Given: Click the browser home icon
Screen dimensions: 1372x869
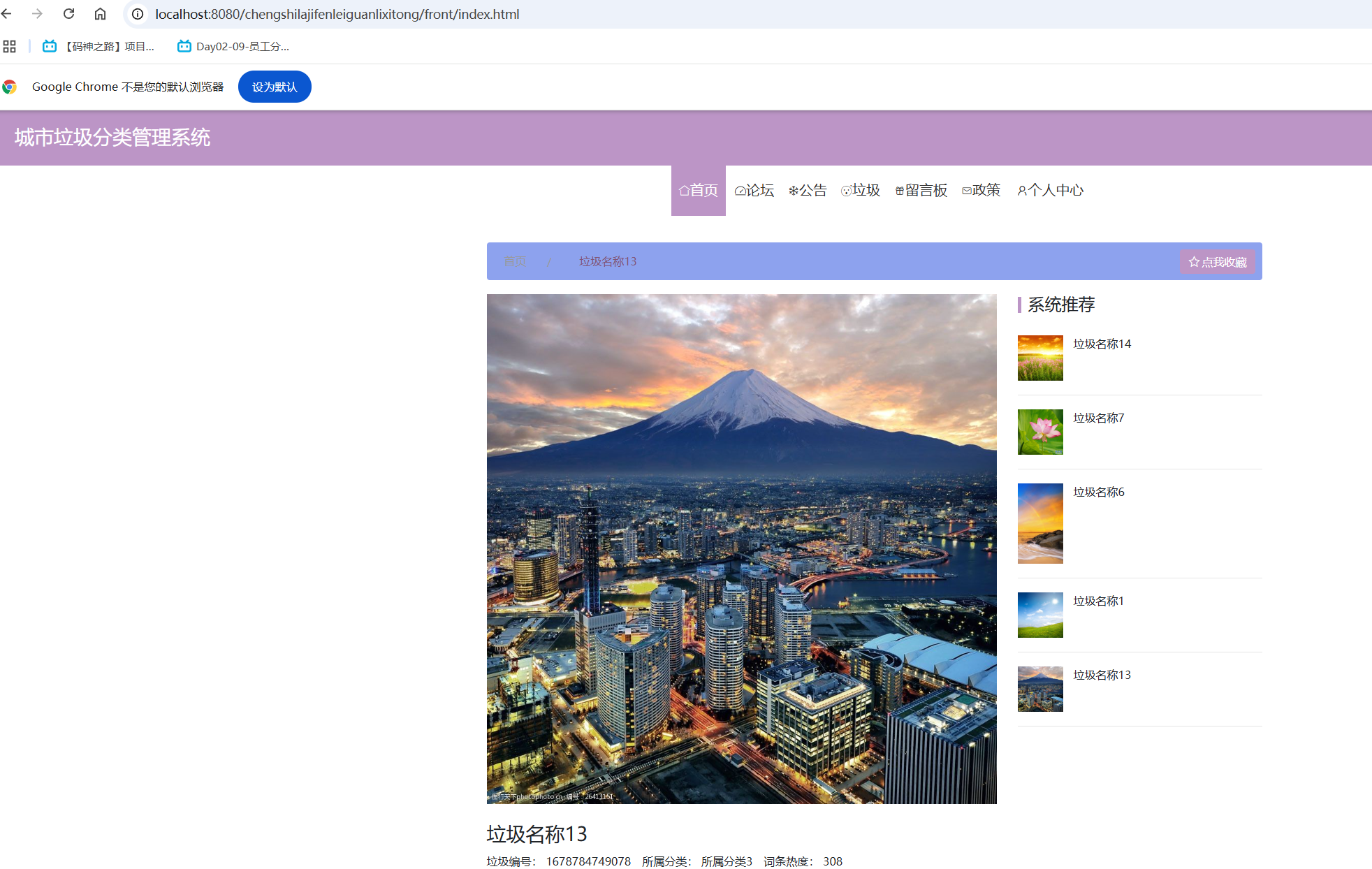Looking at the screenshot, I should pyautogui.click(x=100, y=14).
